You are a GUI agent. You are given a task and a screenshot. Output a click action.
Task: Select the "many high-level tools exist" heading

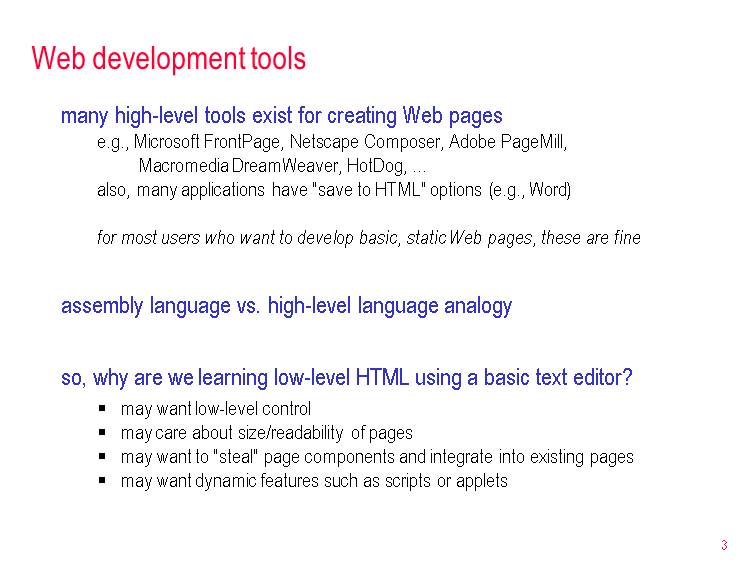point(281,116)
